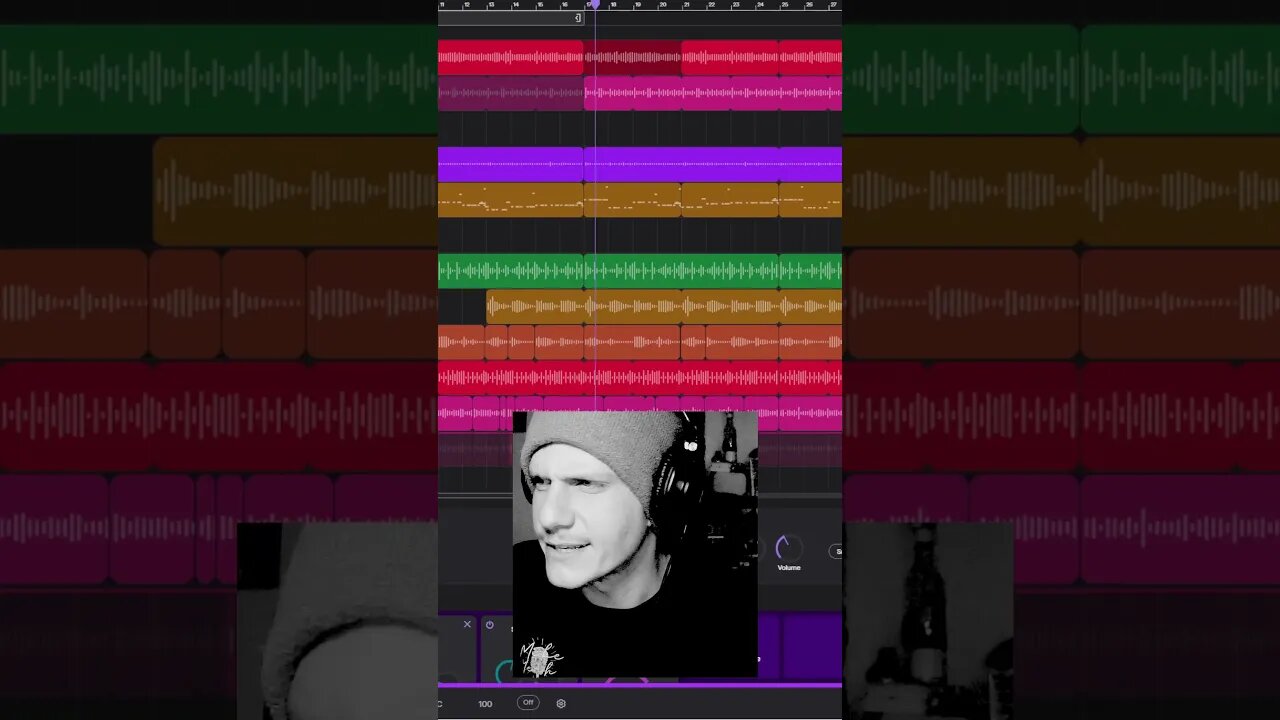Select the green audio clip before bar 17
Screen dimensions: 1280x720
point(510,271)
